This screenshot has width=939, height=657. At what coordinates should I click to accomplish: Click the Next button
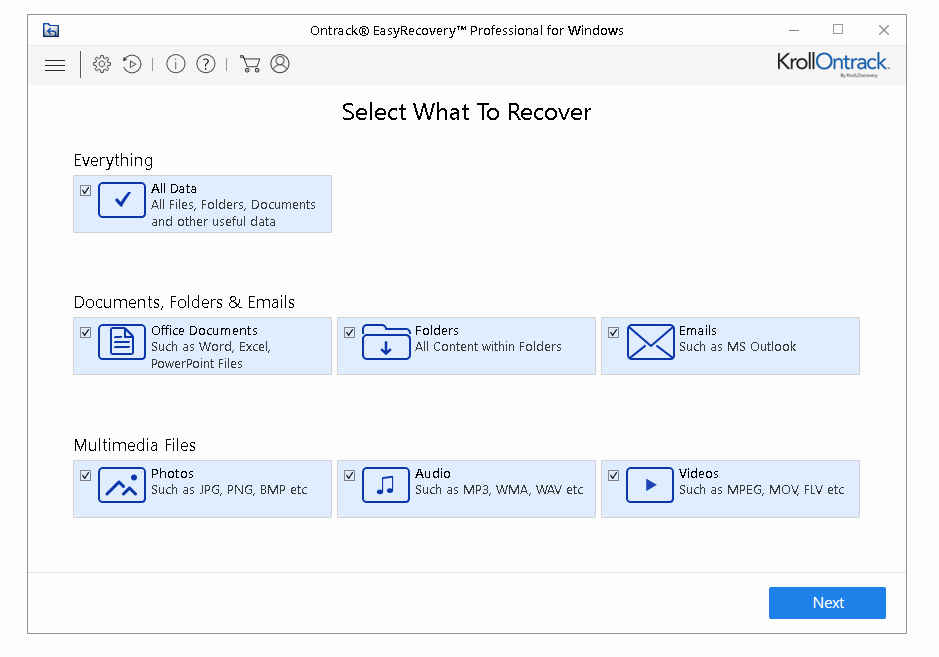pos(827,602)
